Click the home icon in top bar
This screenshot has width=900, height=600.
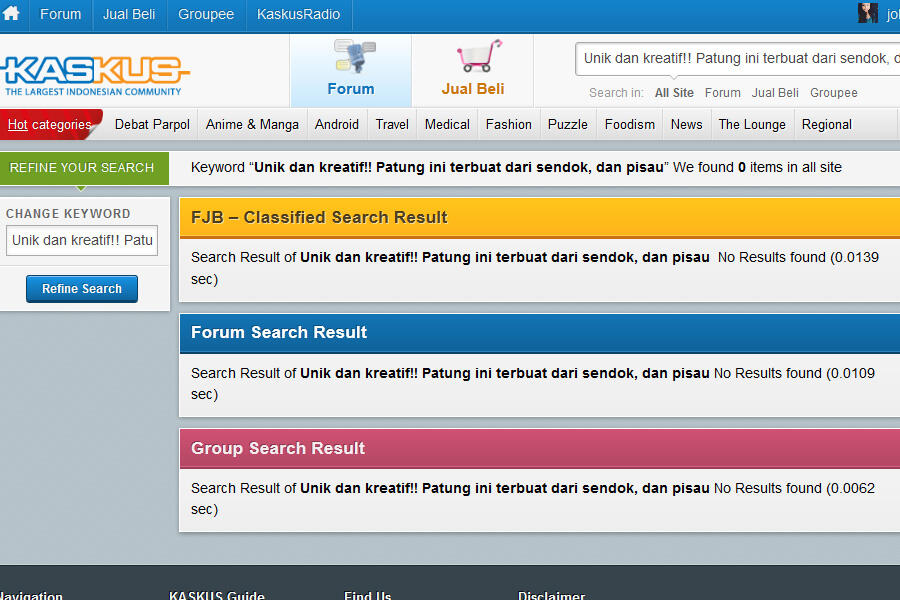(11, 13)
